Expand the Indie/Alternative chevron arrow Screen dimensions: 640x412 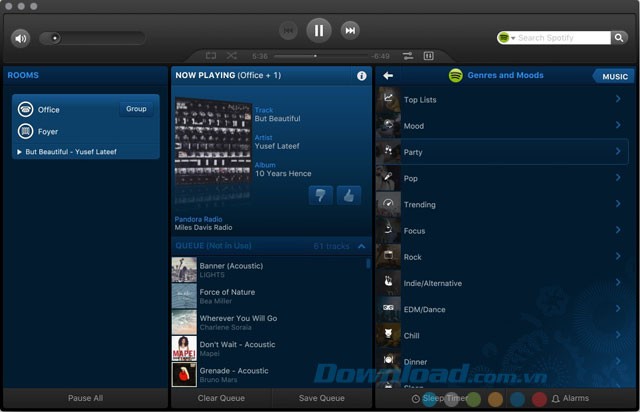coord(618,282)
